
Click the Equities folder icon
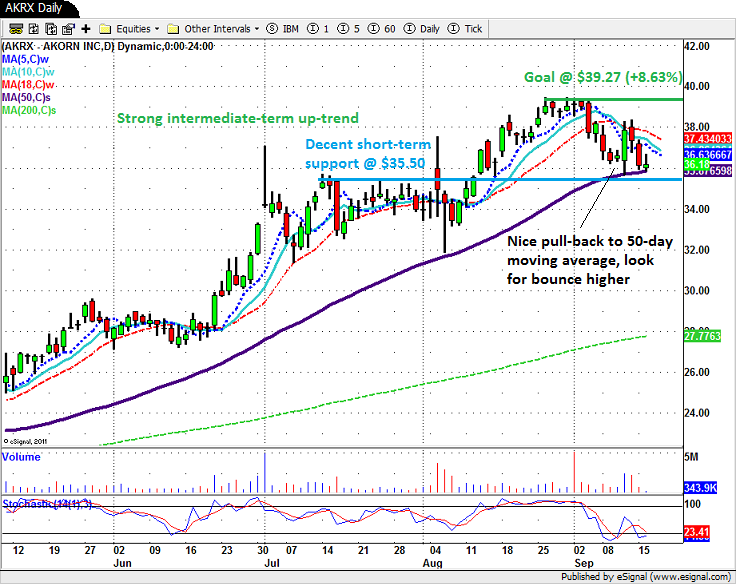(105, 29)
